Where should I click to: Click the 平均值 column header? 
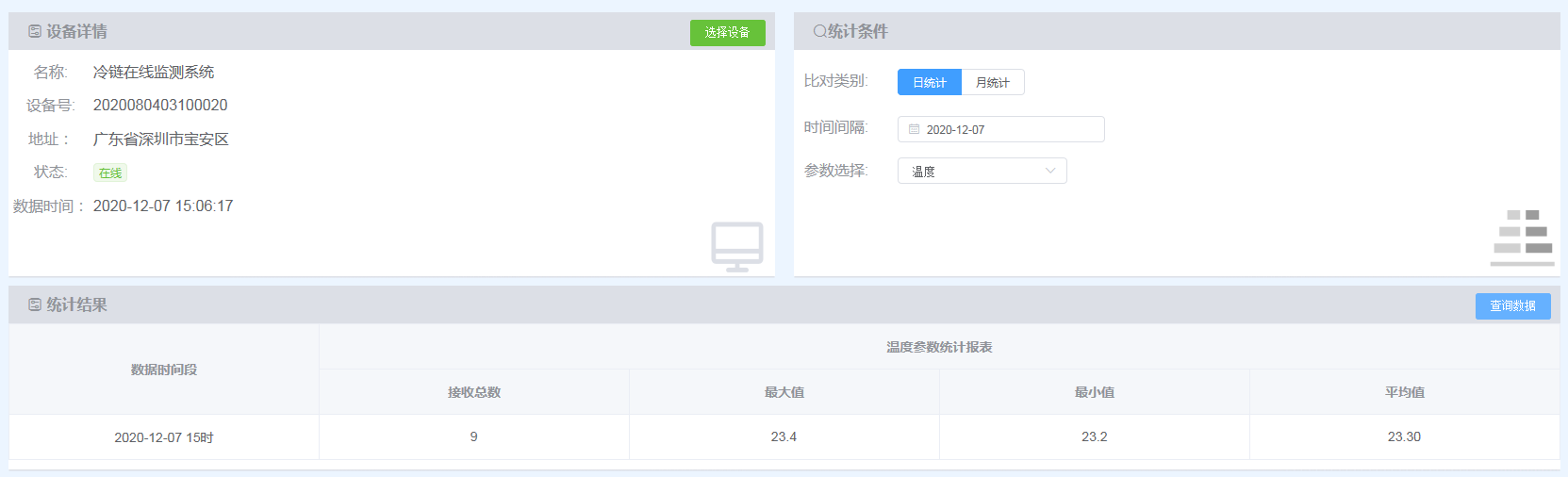1404,392
